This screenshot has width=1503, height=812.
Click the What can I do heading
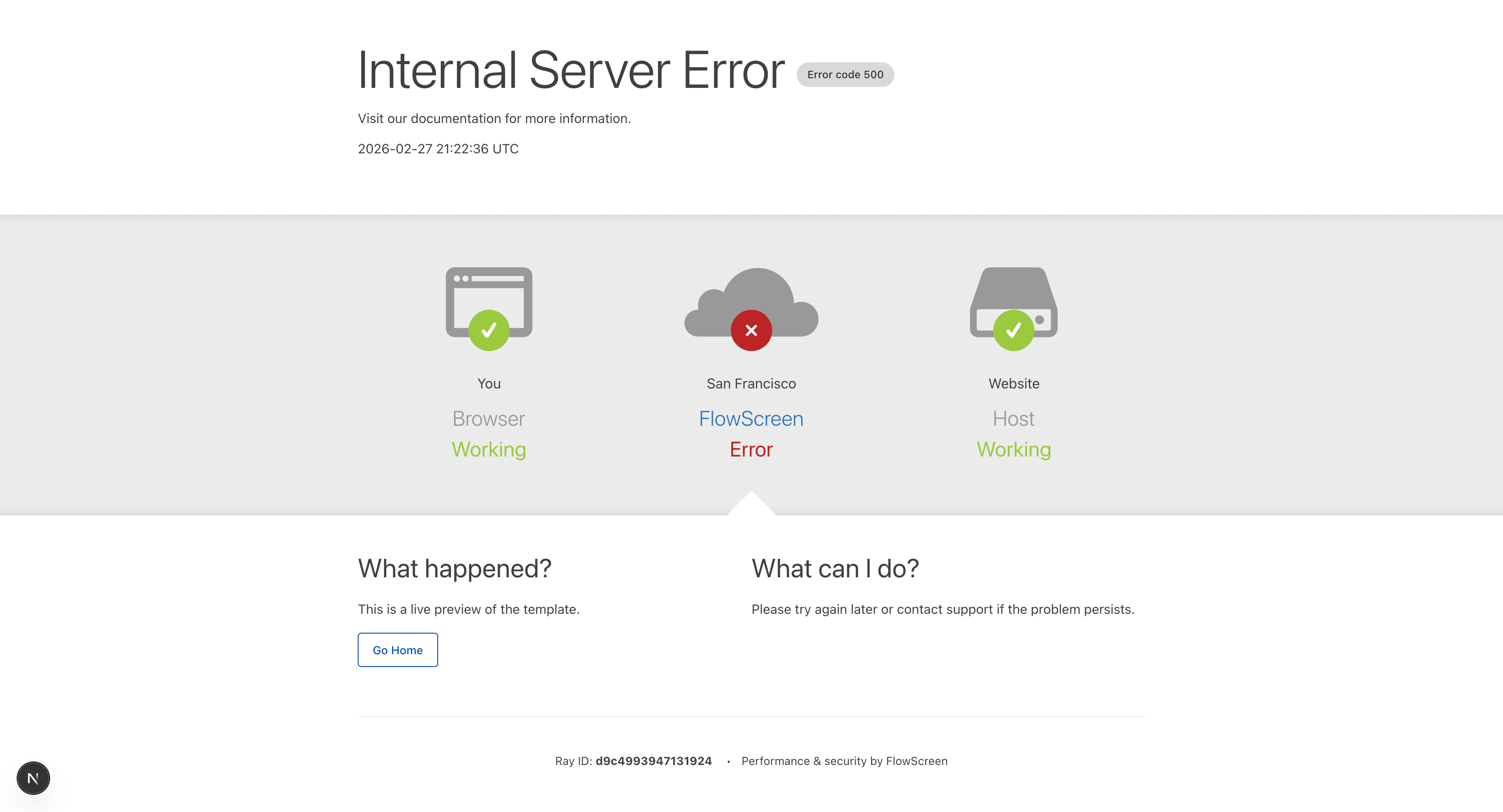835,568
